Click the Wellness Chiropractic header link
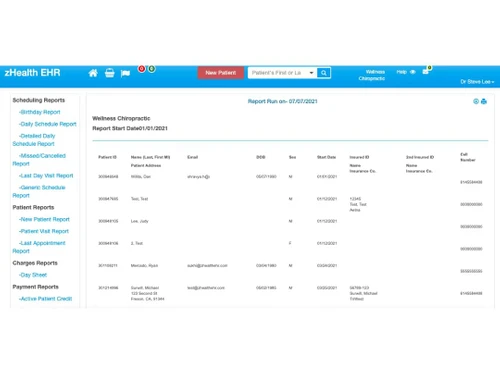The width and height of the screenshot is (500, 375). pos(372,75)
